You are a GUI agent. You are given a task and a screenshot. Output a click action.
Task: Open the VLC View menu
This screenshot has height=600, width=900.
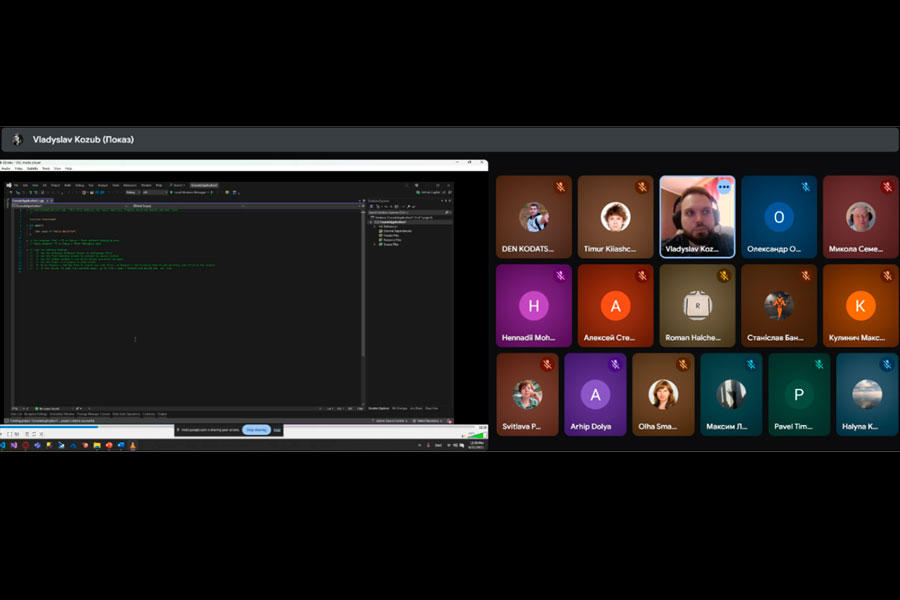click(57, 168)
